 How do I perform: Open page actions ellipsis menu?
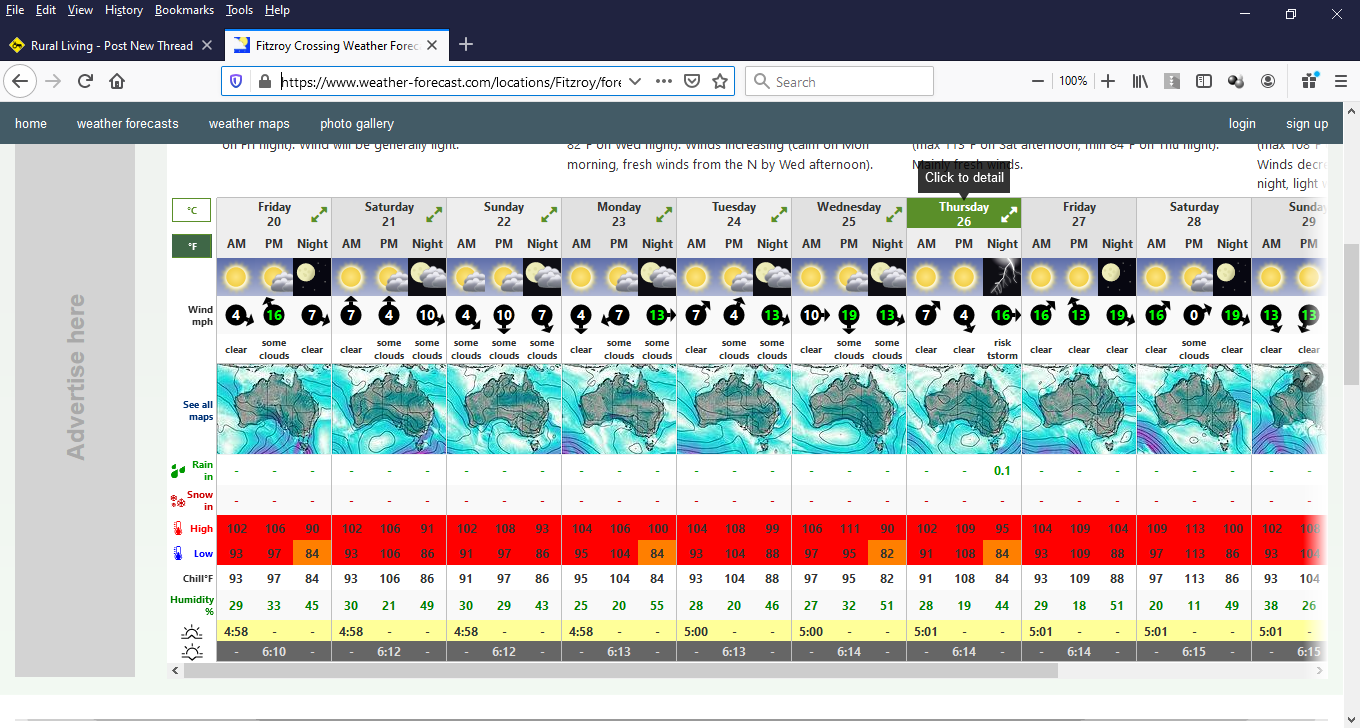(664, 82)
